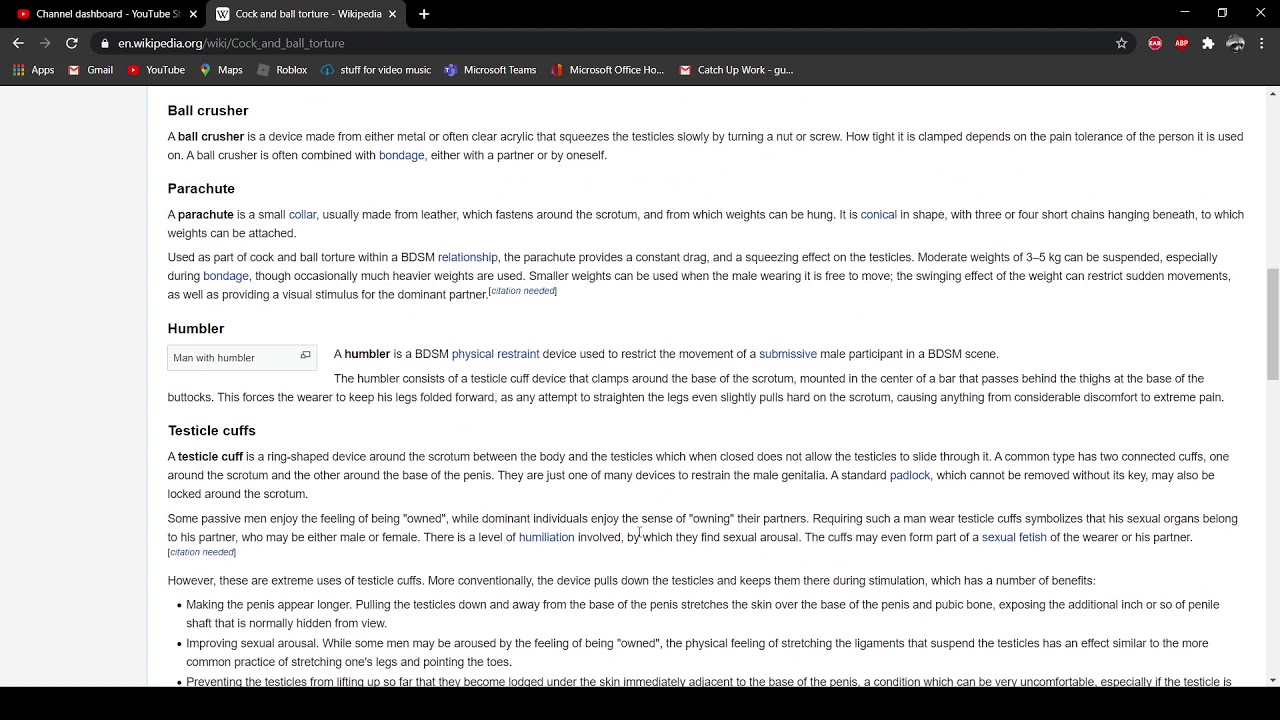This screenshot has width=1280, height=720.
Task: Bookmark this page with the star icon
Action: 1122,43
